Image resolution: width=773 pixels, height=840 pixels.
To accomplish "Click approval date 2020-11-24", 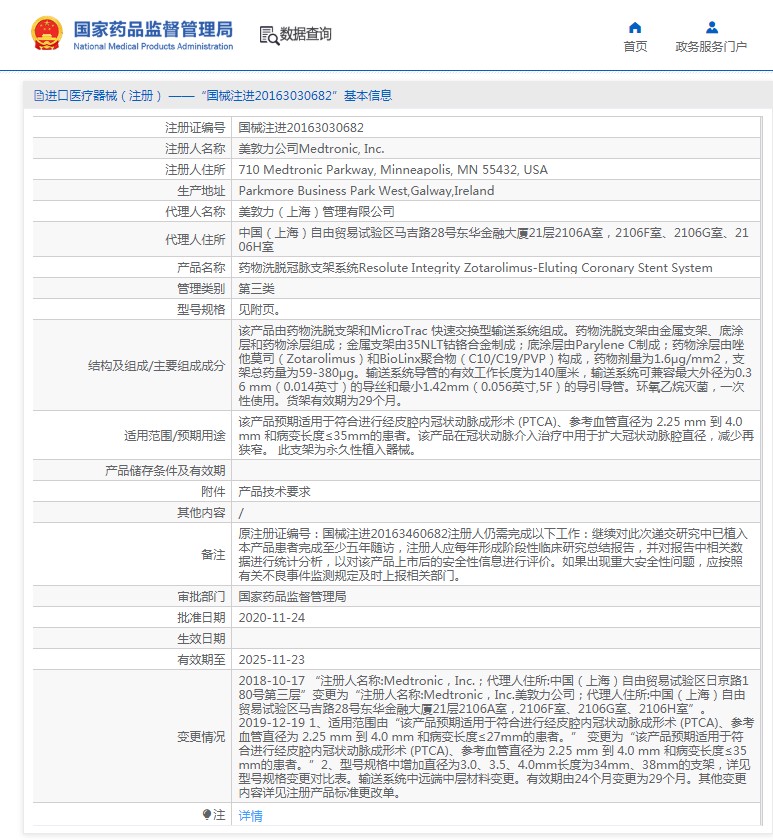I will [272, 618].
